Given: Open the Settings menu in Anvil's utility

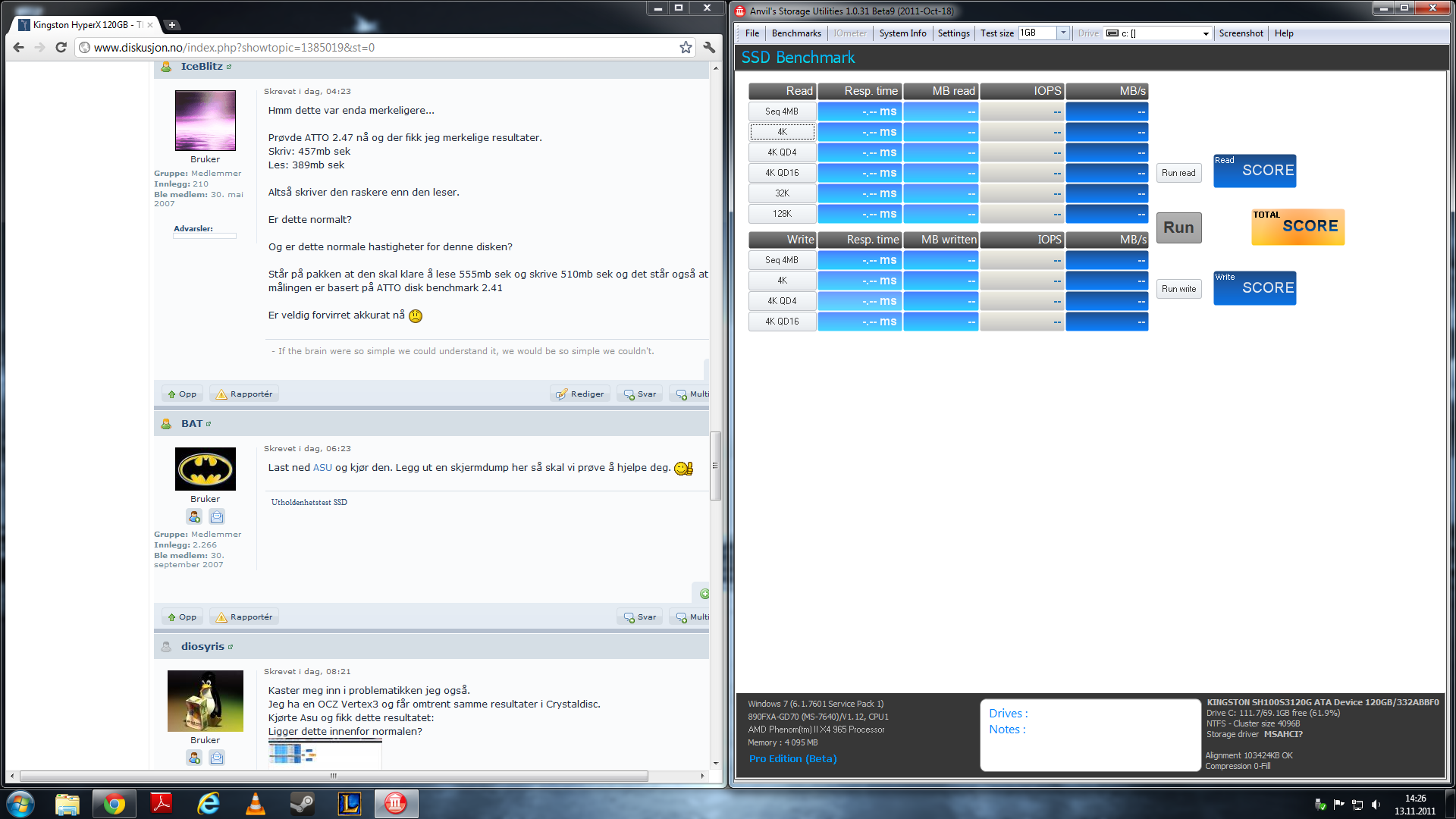Looking at the screenshot, I should click(x=953, y=33).
